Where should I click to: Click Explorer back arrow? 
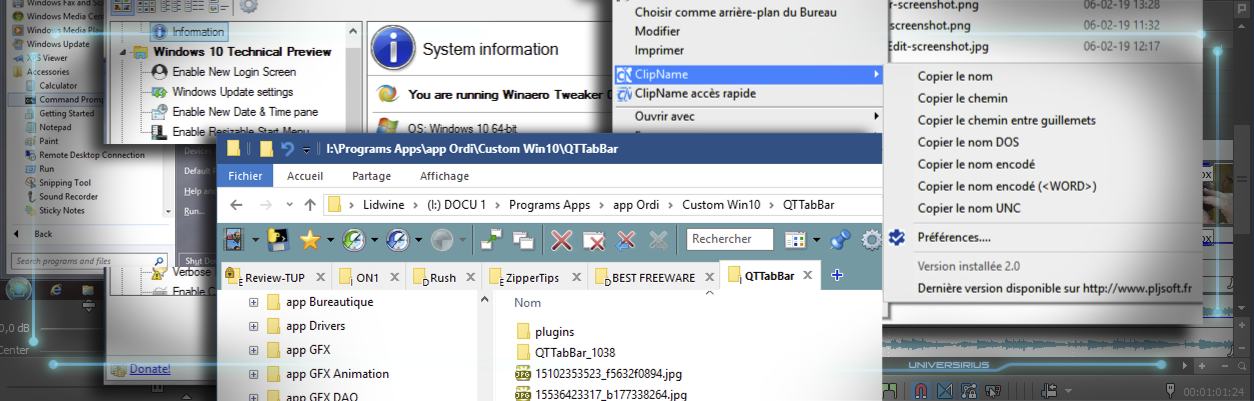coord(235,204)
